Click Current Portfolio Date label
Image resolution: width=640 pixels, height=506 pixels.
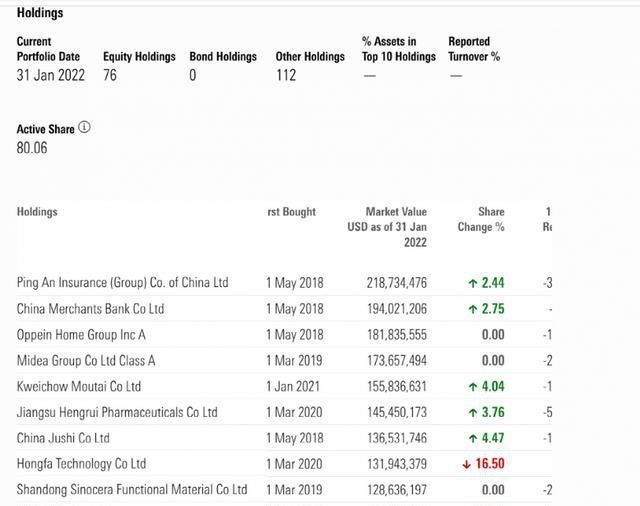[x=48, y=49]
